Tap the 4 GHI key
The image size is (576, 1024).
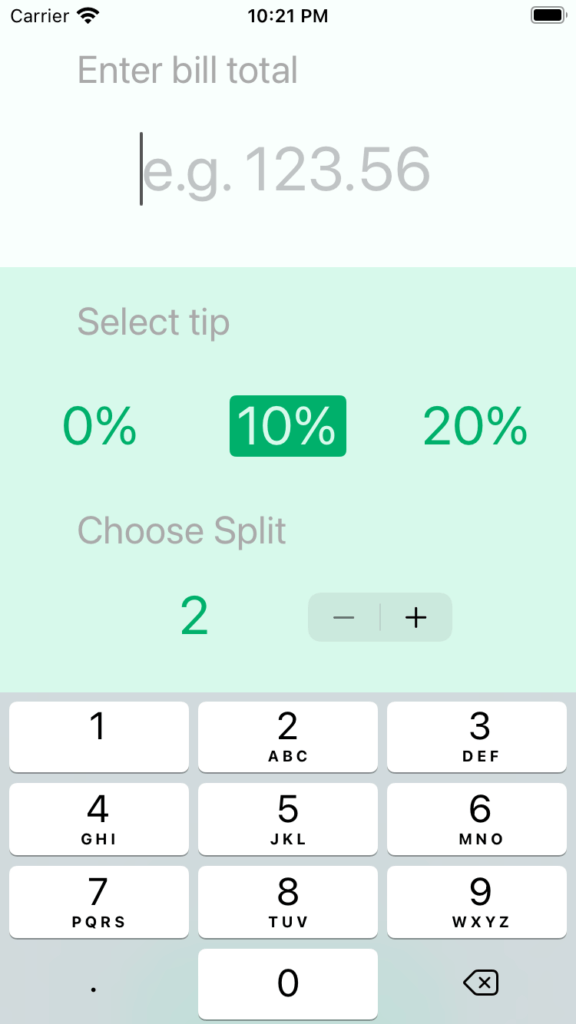[x=99, y=819]
